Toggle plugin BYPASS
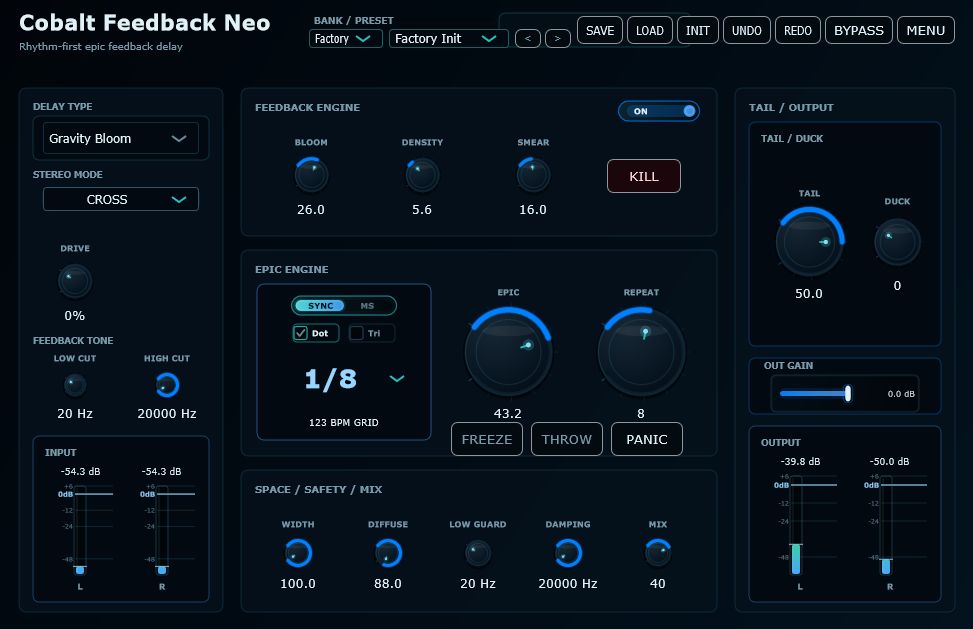Image resolution: width=973 pixels, height=629 pixels. [x=858, y=30]
